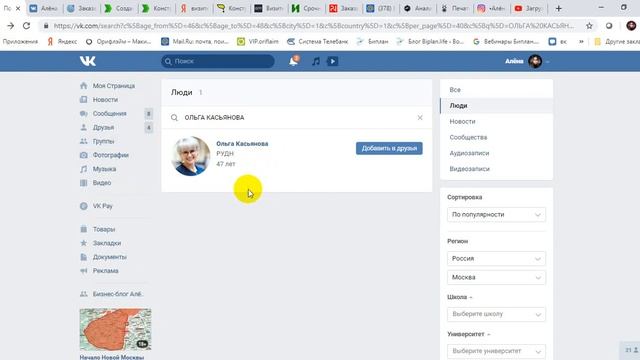This screenshot has width=640, height=360.
Task: Open Приложения apps shortcut
Action: tap(20, 42)
